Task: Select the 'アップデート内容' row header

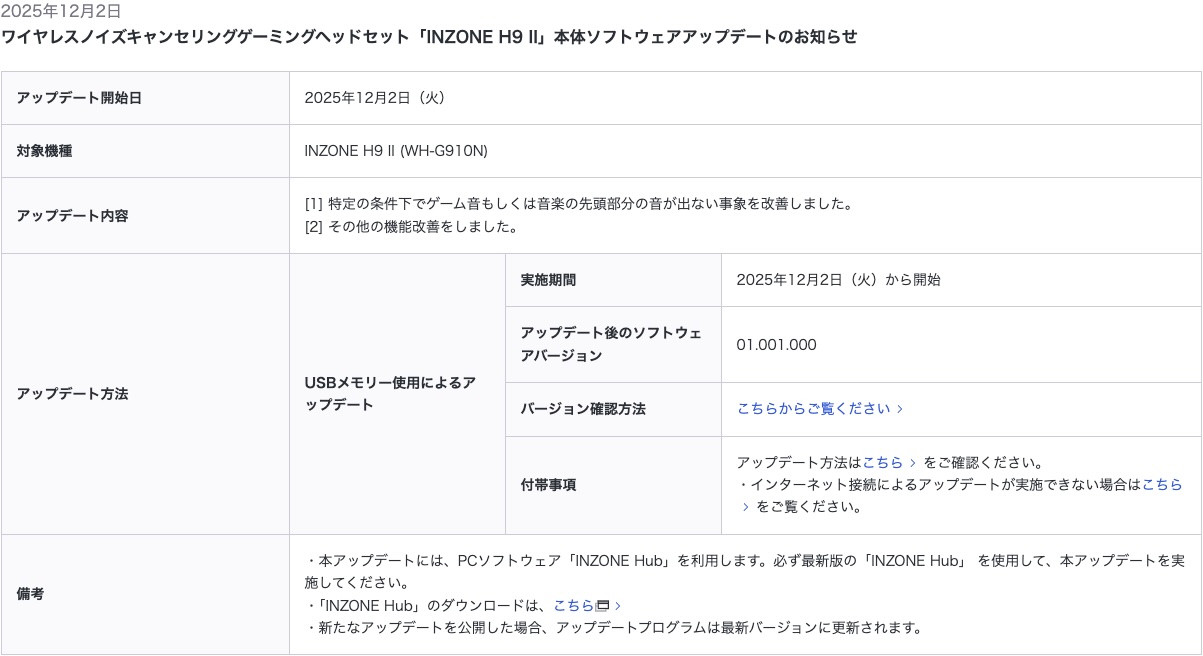Action: tap(72, 215)
